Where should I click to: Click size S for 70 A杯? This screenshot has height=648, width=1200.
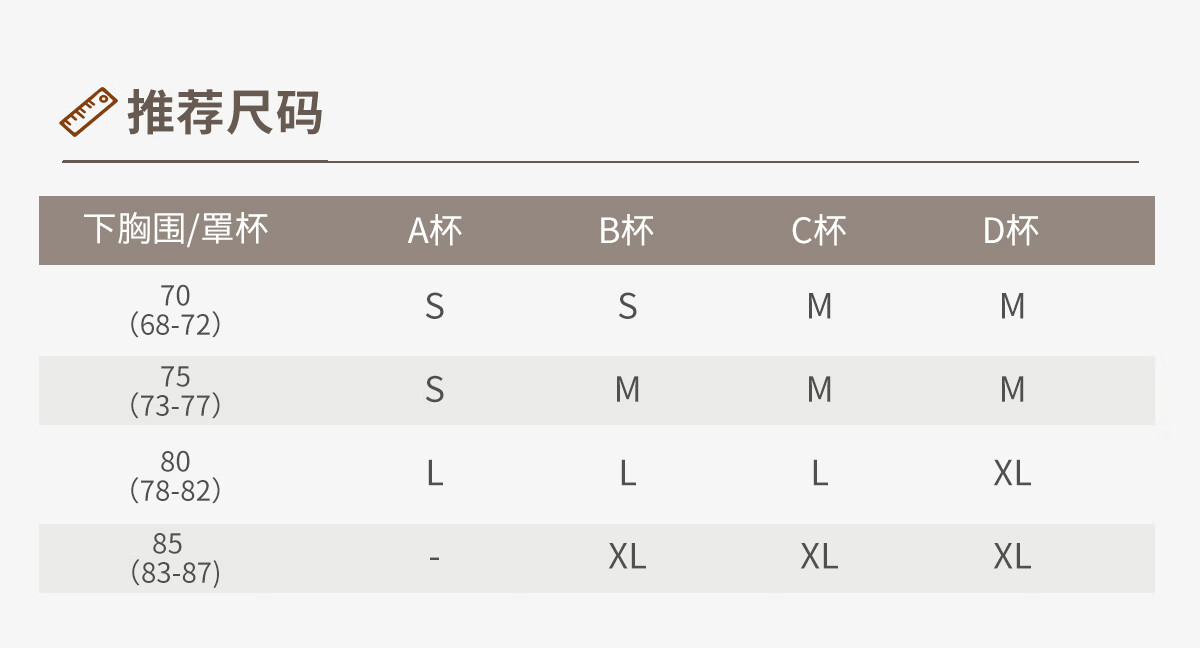pos(434,306)
